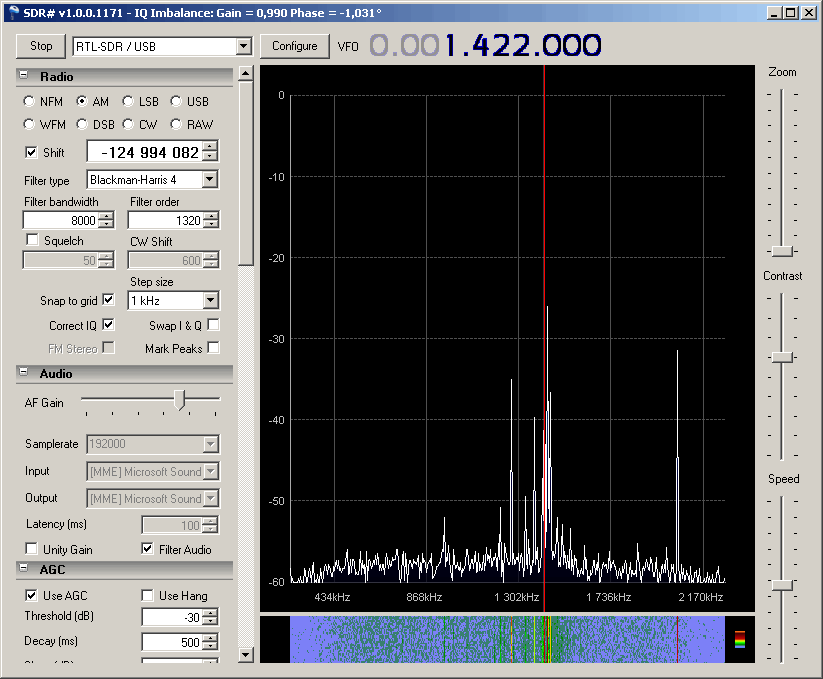The height and width of the screenshot is (679, 823).
Task: Disable the Shift checkbox
Action: [x=32, y=153]
